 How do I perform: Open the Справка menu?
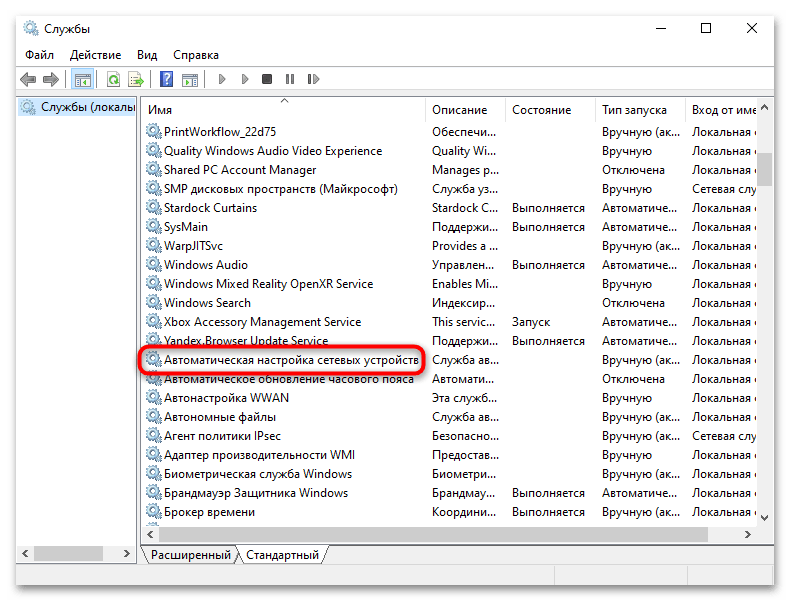coord(195,55)
